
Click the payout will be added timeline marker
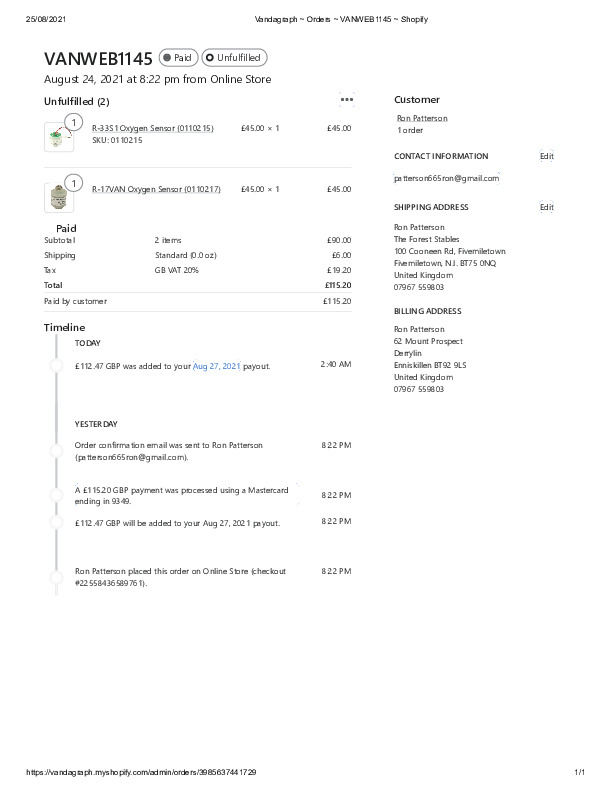point(57,521)
